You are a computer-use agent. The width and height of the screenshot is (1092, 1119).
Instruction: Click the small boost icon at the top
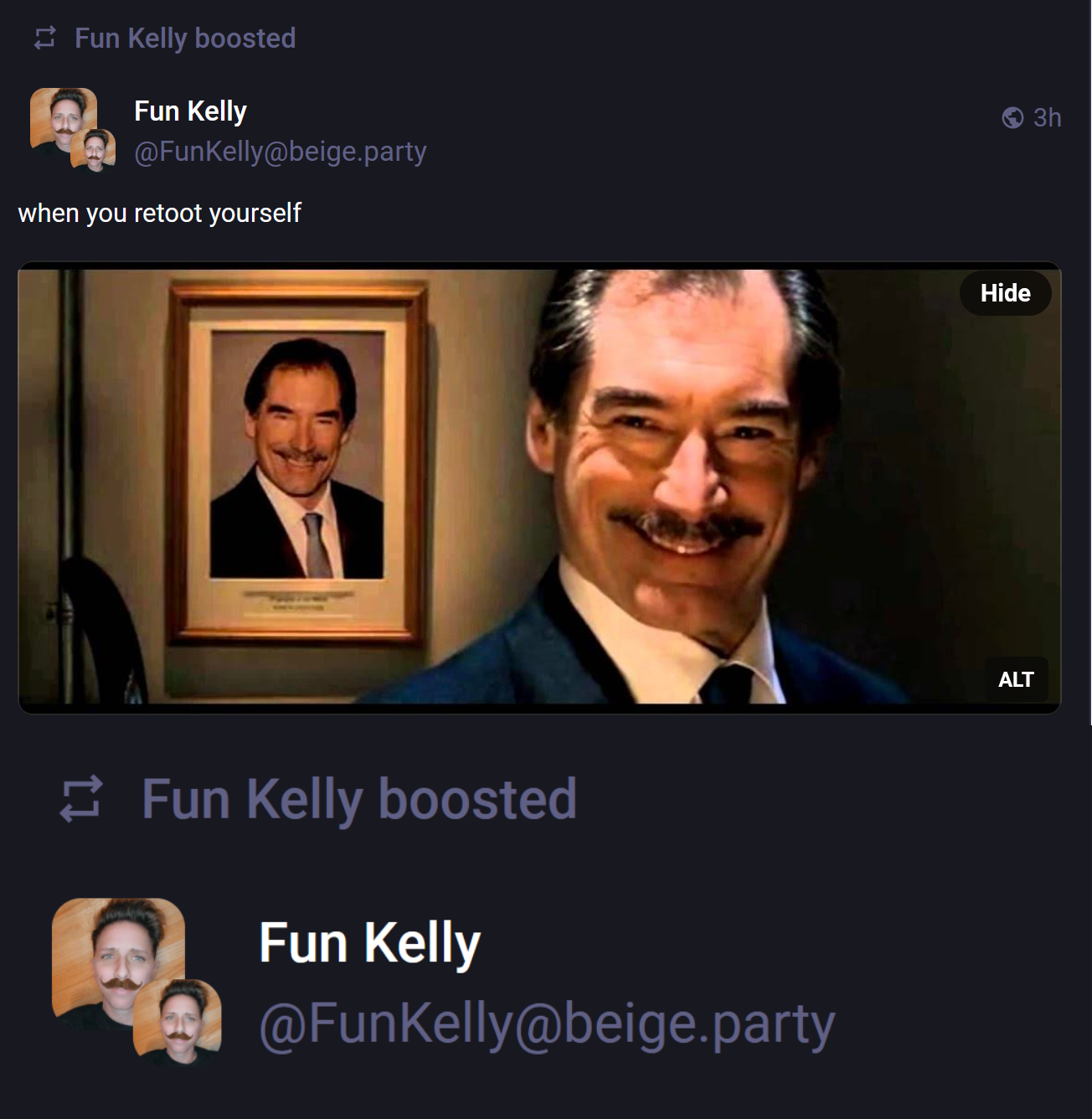point(44,38)
